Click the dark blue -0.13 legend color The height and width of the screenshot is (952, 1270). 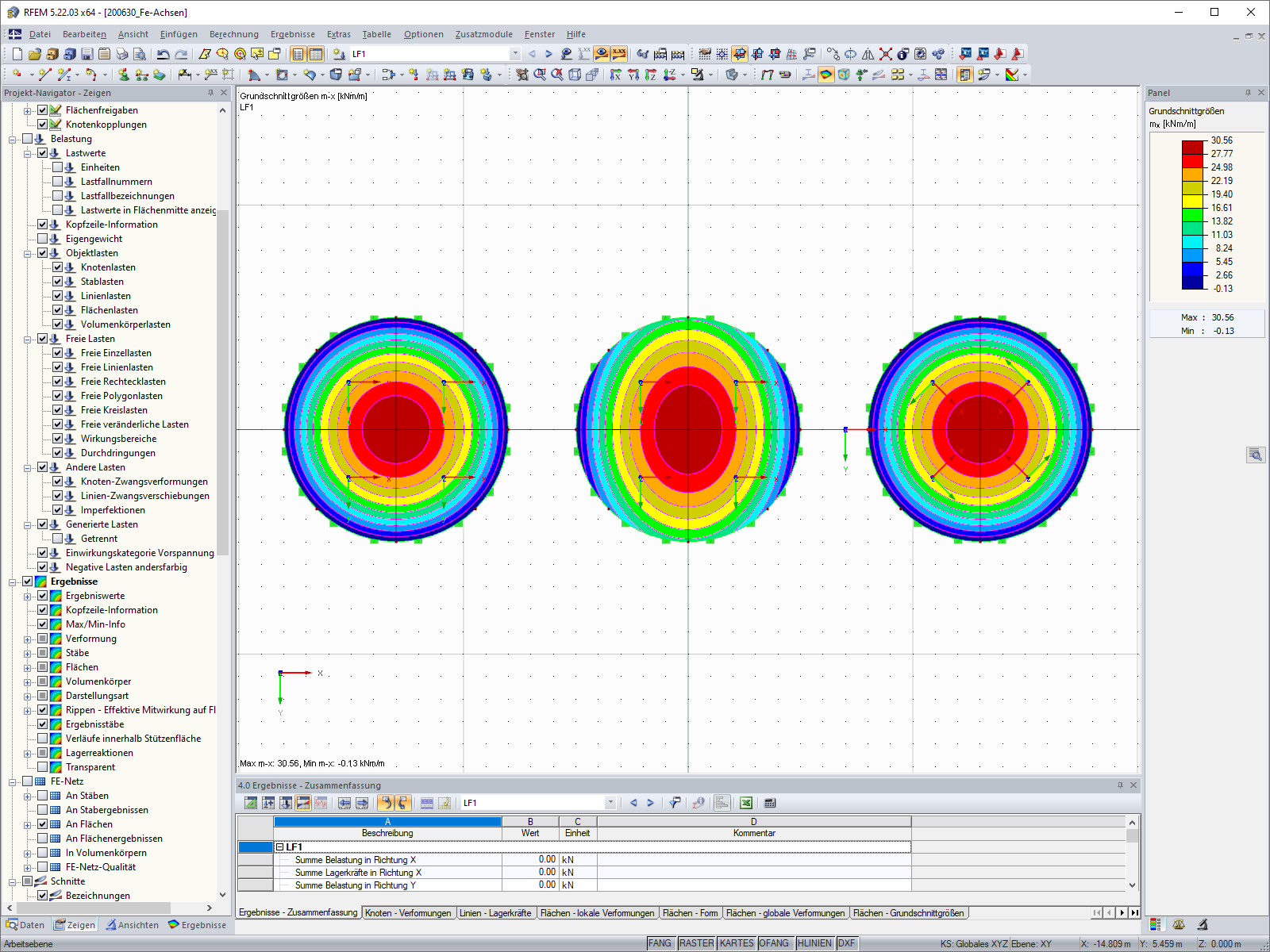tap(1193, 282)
